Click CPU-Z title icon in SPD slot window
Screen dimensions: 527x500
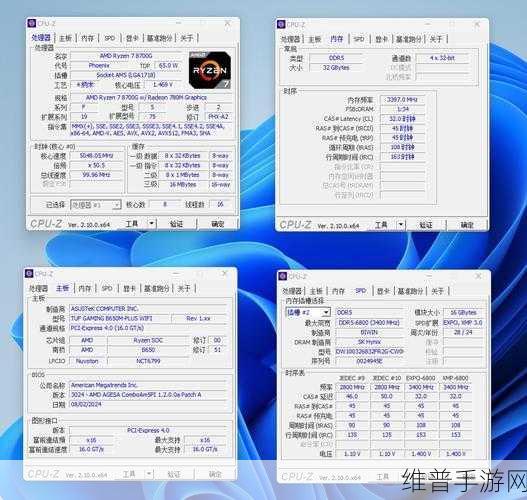[283, 276]
